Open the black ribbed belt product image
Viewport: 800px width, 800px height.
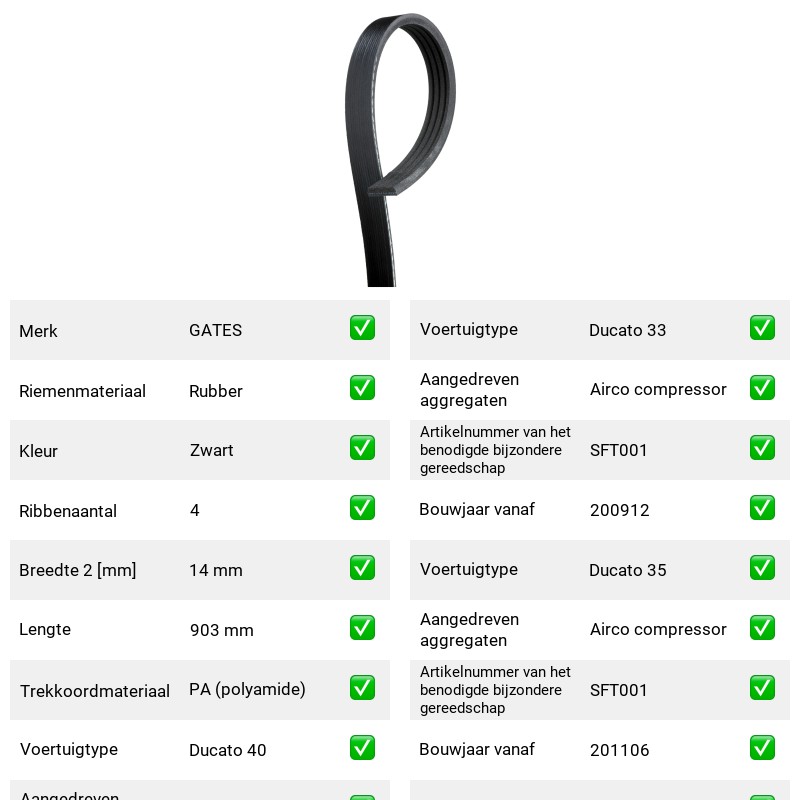click(400, 149)
